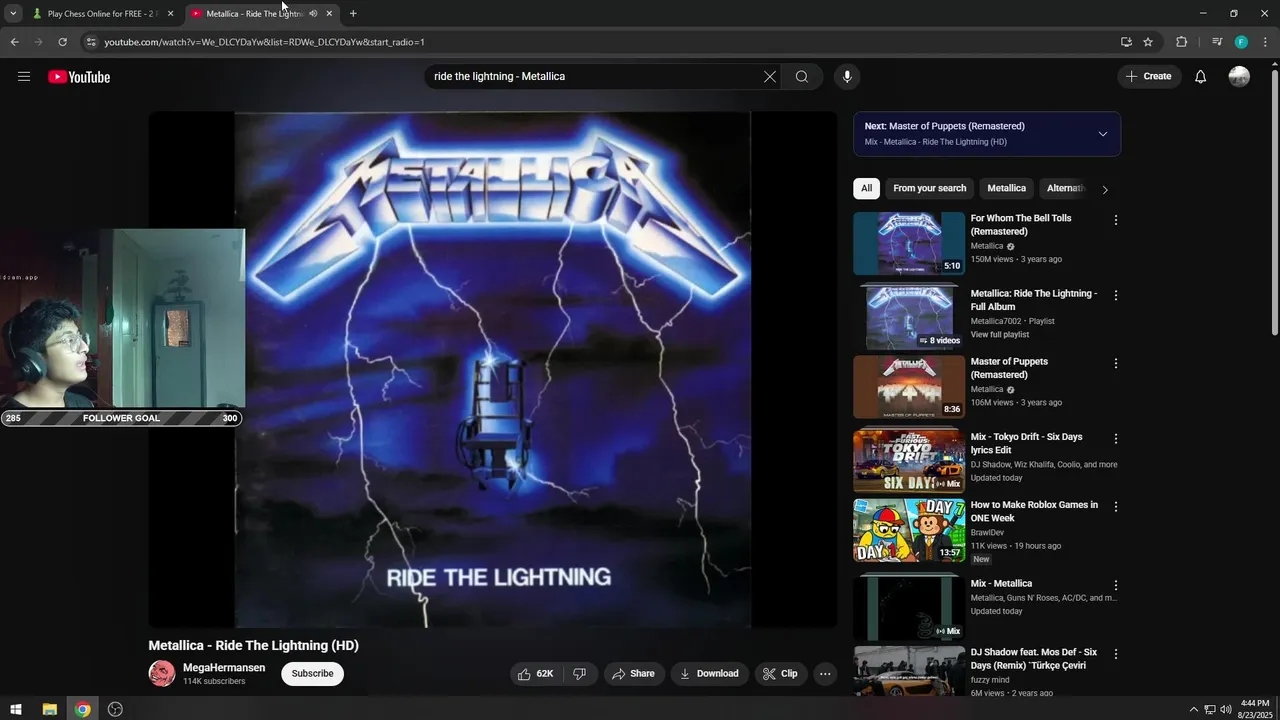Open File Explorer from taskbar

49,709
